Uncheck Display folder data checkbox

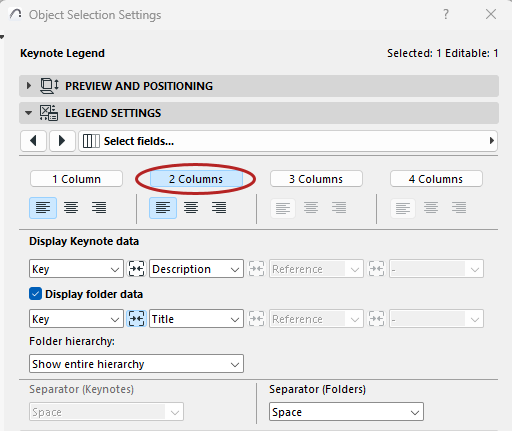point(35,294)
